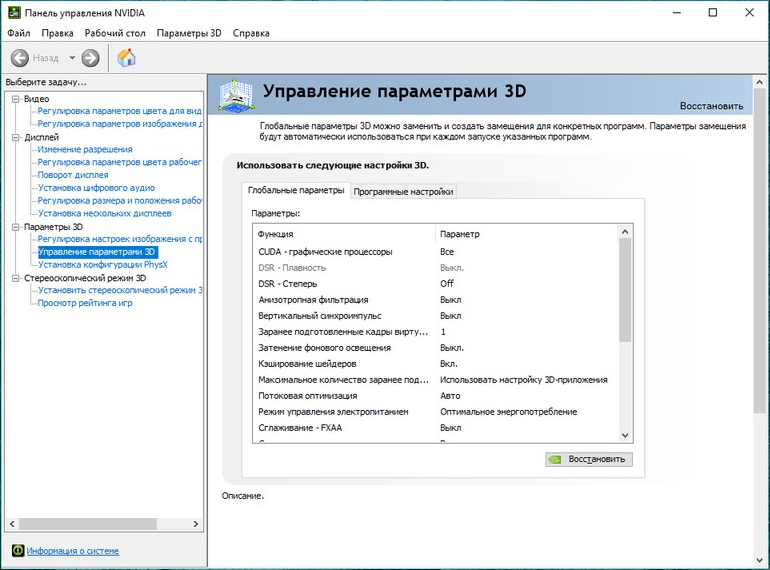Viewport: 770px width, 570px height.
Task: Select the Потоковая оптимизация row
Action: (x=435, y=396)
